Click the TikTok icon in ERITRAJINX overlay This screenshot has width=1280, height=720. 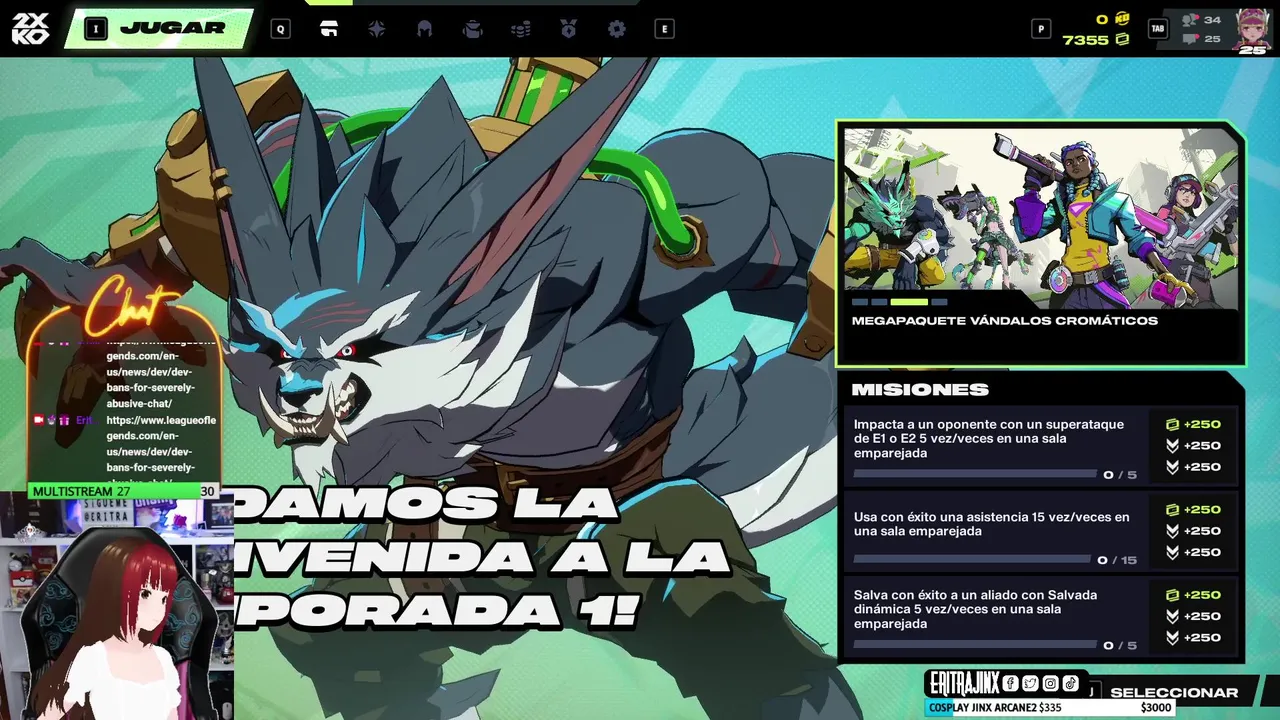1070,683
